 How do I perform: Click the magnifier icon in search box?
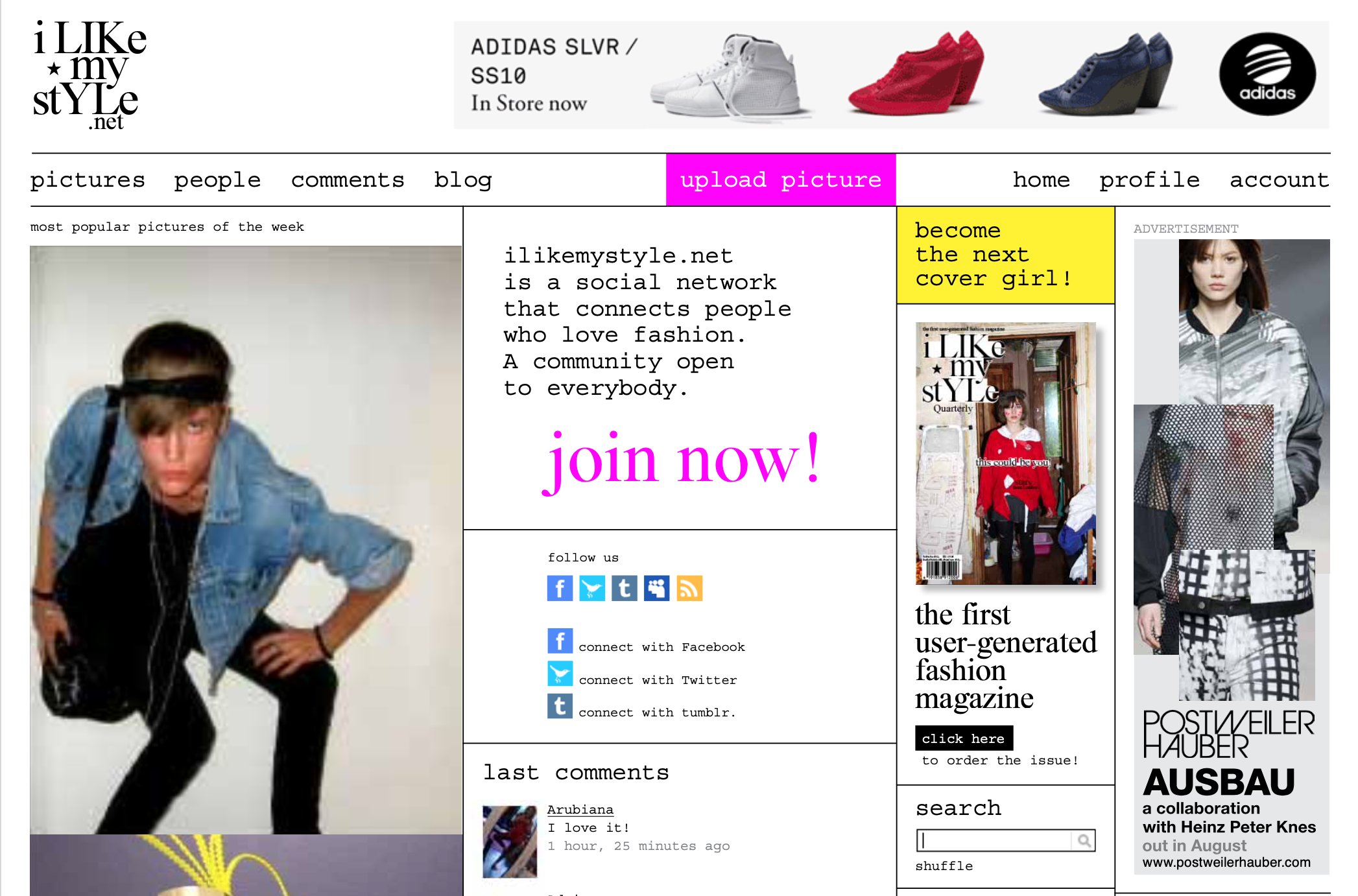(x=1084, y=841)
